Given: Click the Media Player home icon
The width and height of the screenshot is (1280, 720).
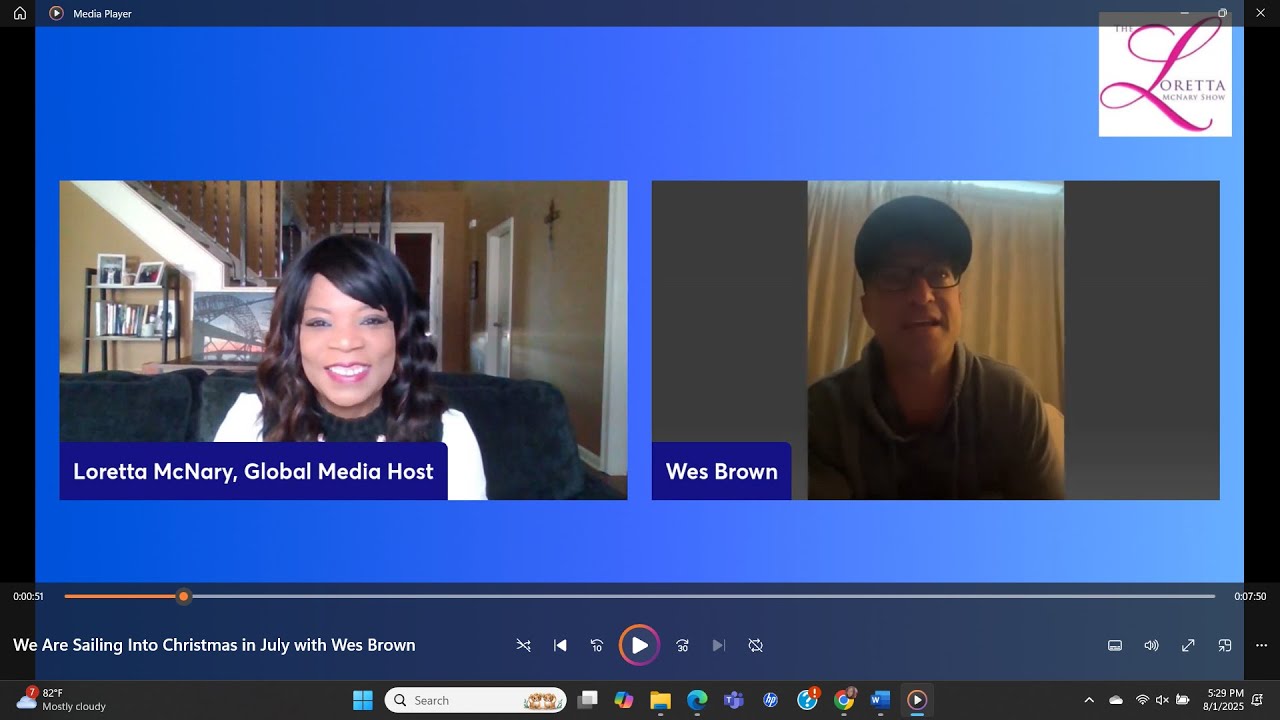Looking at the screenshot, I should click(20, 13).
